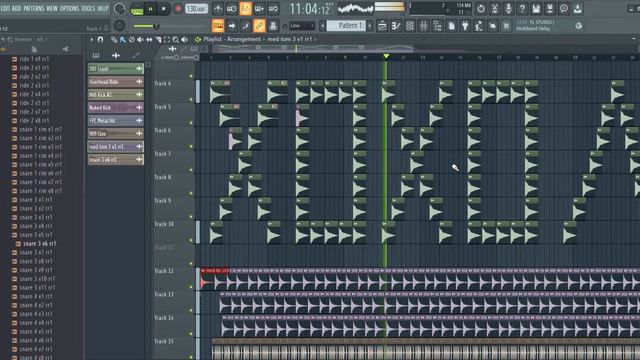Click the audio editor scissors icon

pyautogui.click(x=495, y=9)
